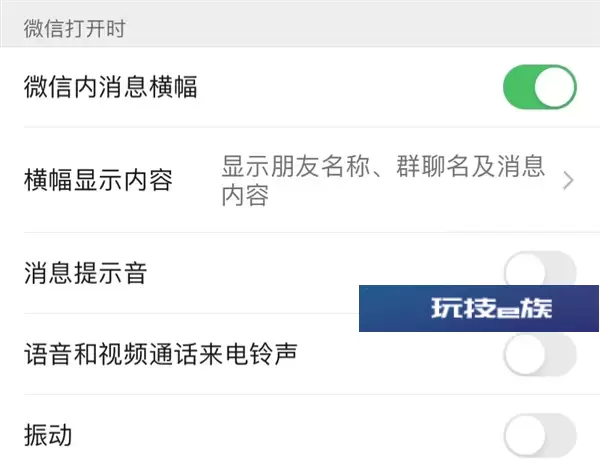Click knob of the 振动 switch

[x=525, y=435]
